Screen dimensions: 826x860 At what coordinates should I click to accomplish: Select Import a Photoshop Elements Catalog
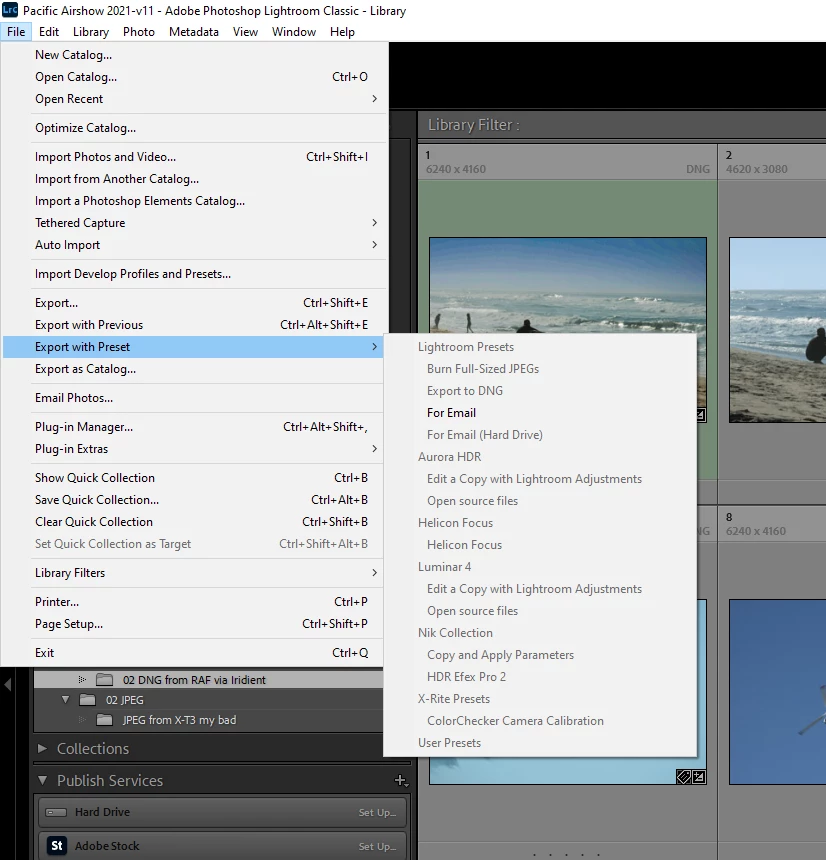coord(193,201)
